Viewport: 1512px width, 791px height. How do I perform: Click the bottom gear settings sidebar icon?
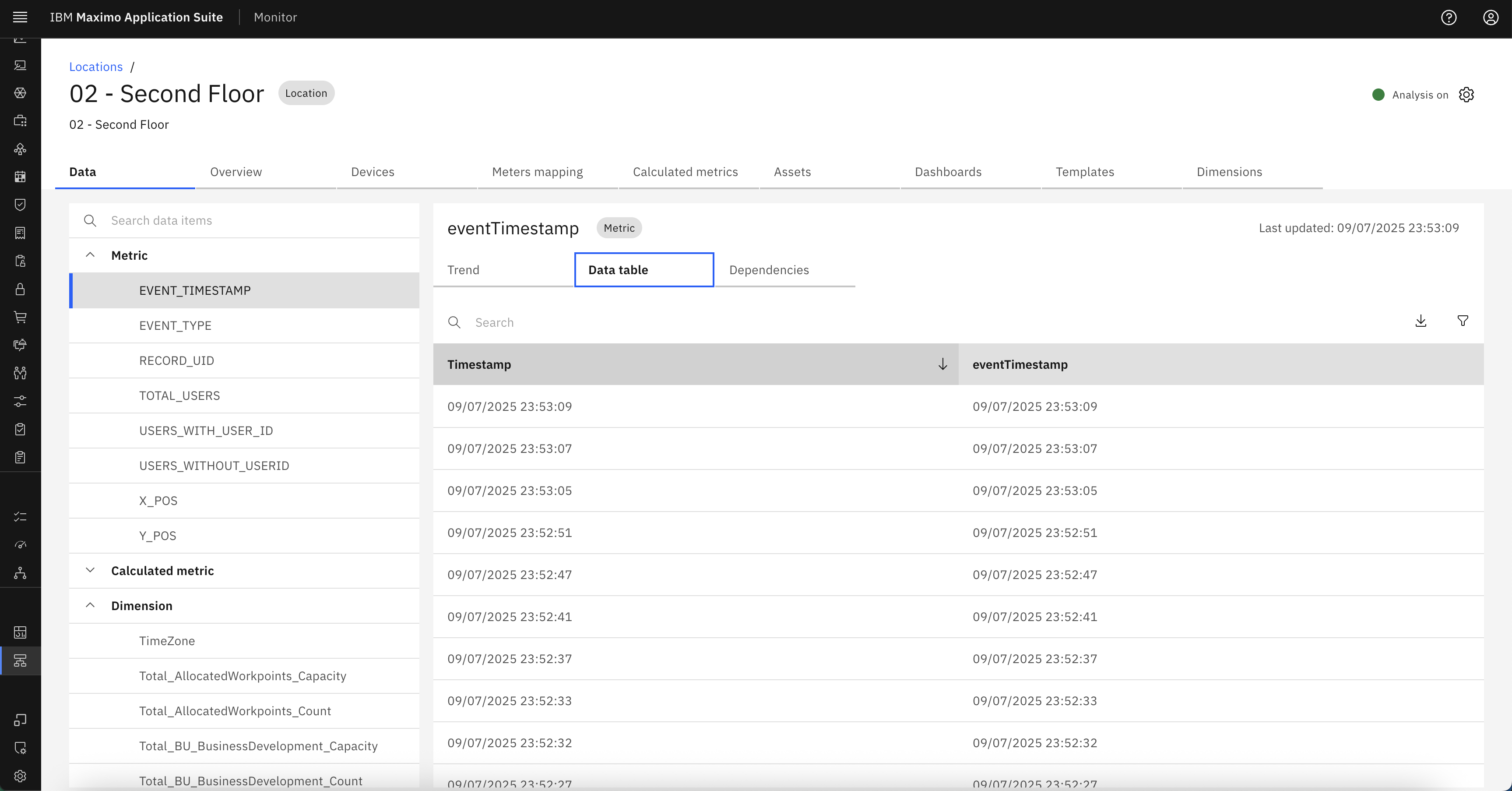(20, 776)
